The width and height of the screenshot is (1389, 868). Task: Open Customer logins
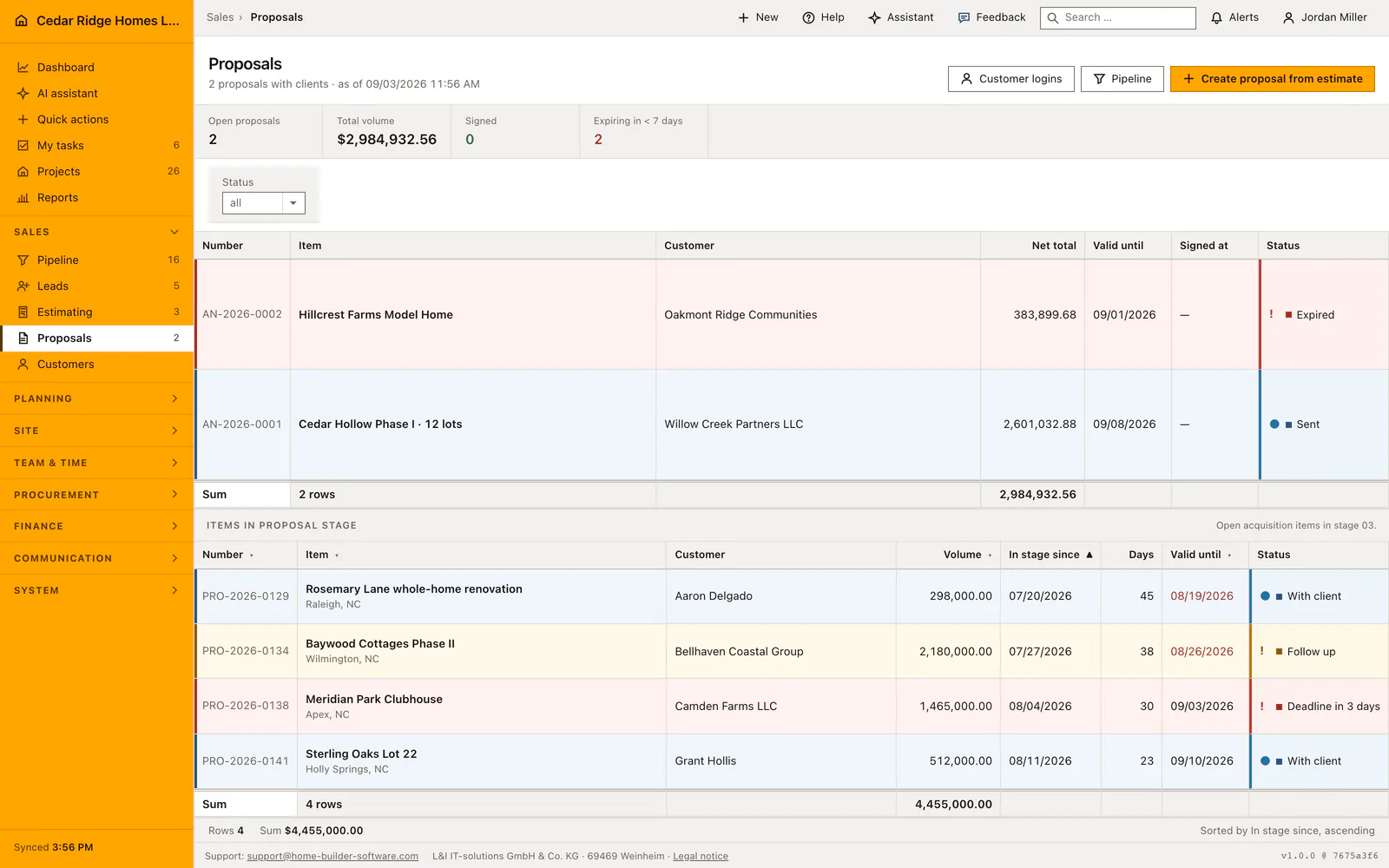(x=1011, y=79)
